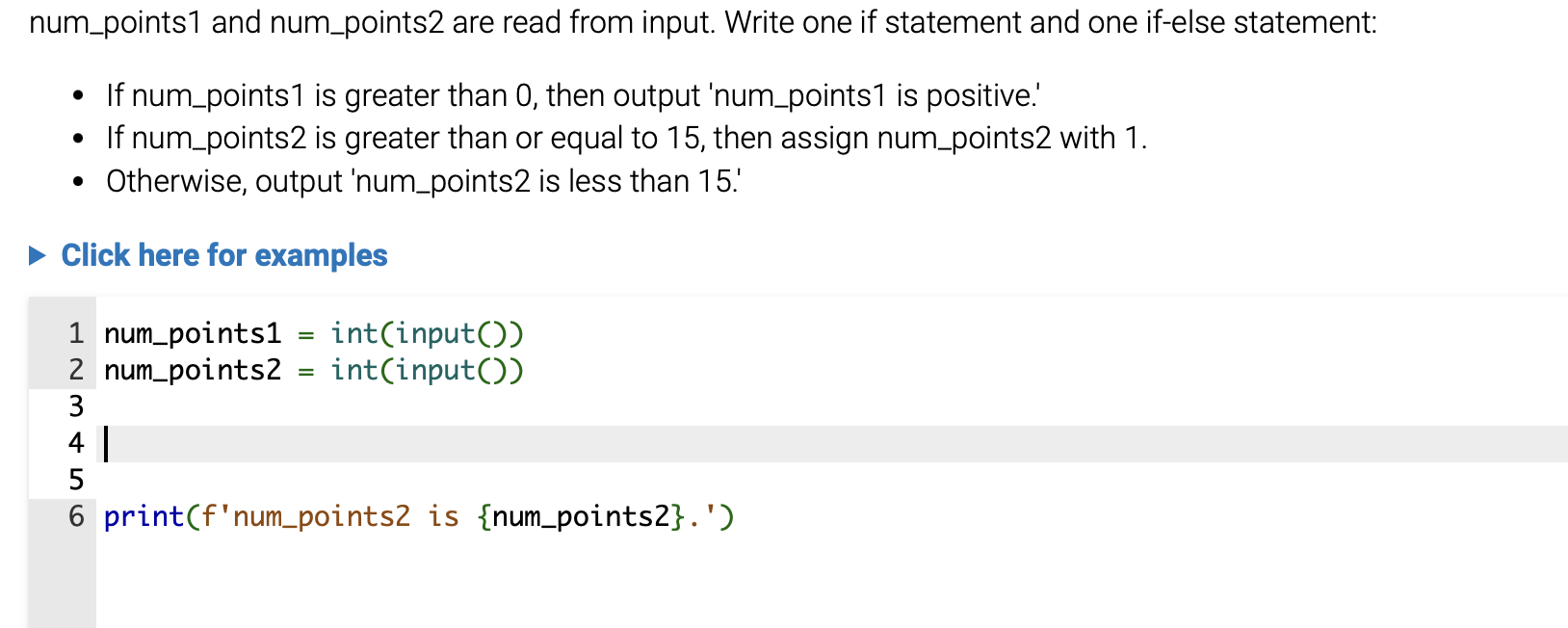Click the disclosure triangle beside examples link
1568x628 pixels.
coord(37,255)
